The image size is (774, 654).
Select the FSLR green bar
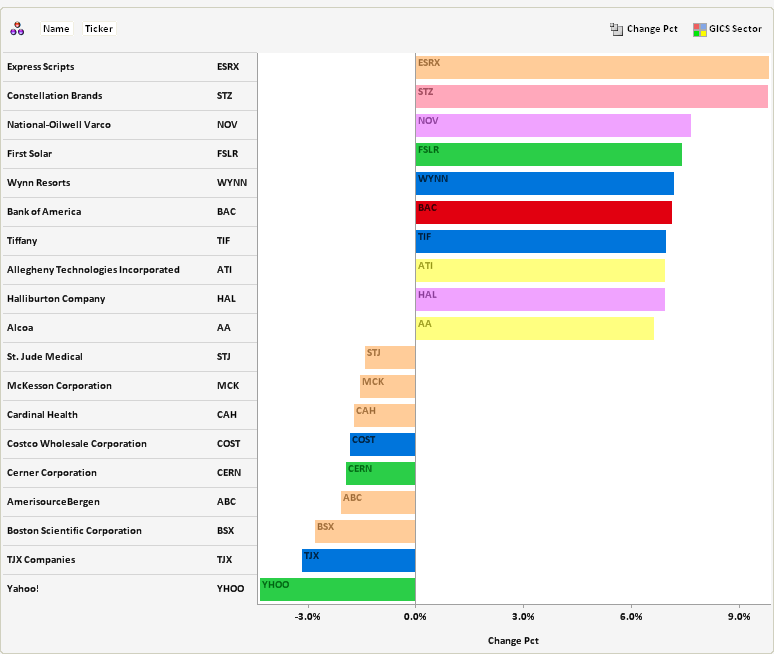click(x=548, y=154)
